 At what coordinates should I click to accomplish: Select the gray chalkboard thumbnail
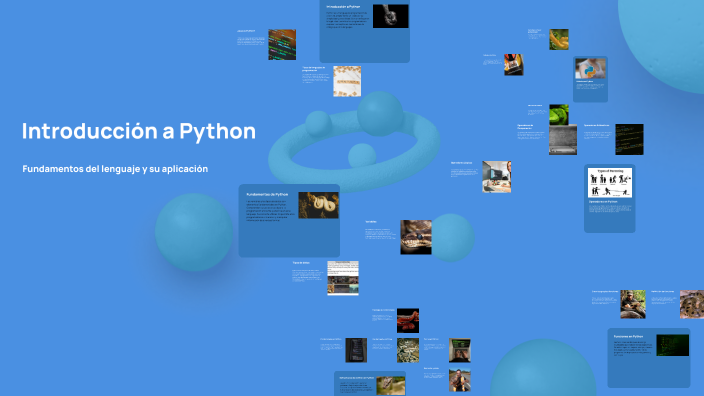(563, 140)
